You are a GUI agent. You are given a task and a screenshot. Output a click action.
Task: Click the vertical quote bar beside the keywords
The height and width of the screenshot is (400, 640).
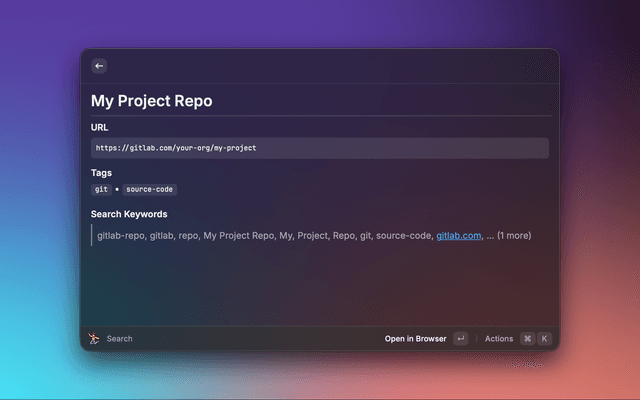[92, 236]
